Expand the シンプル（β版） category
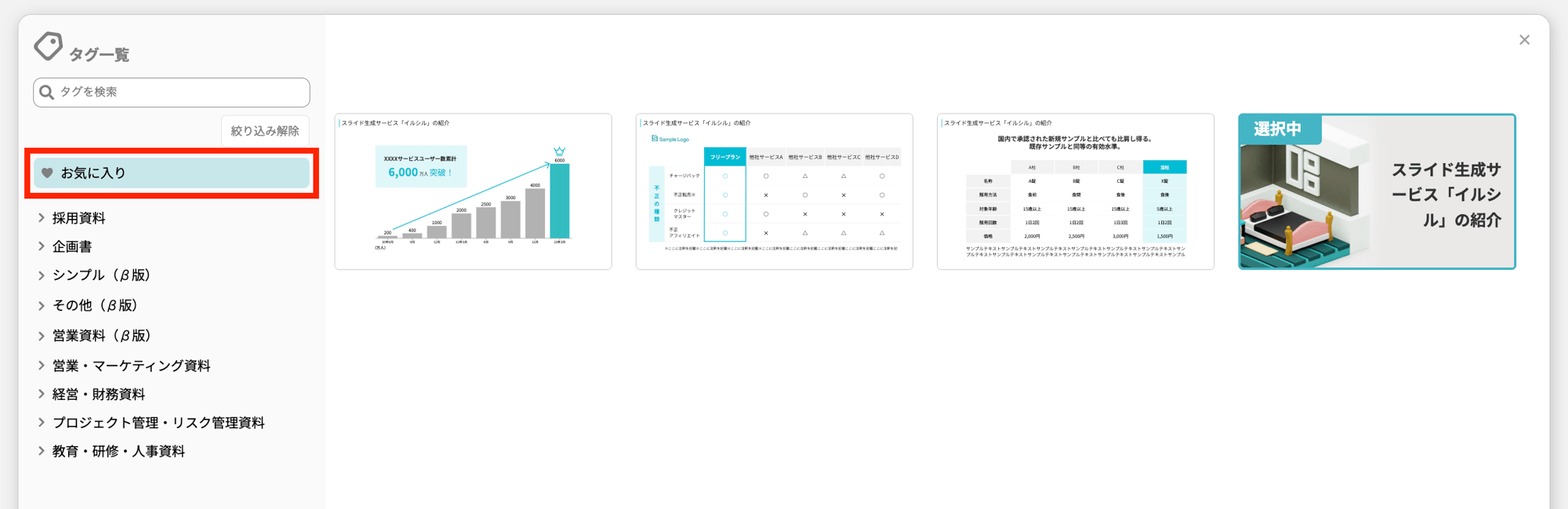 coord(42,275)
